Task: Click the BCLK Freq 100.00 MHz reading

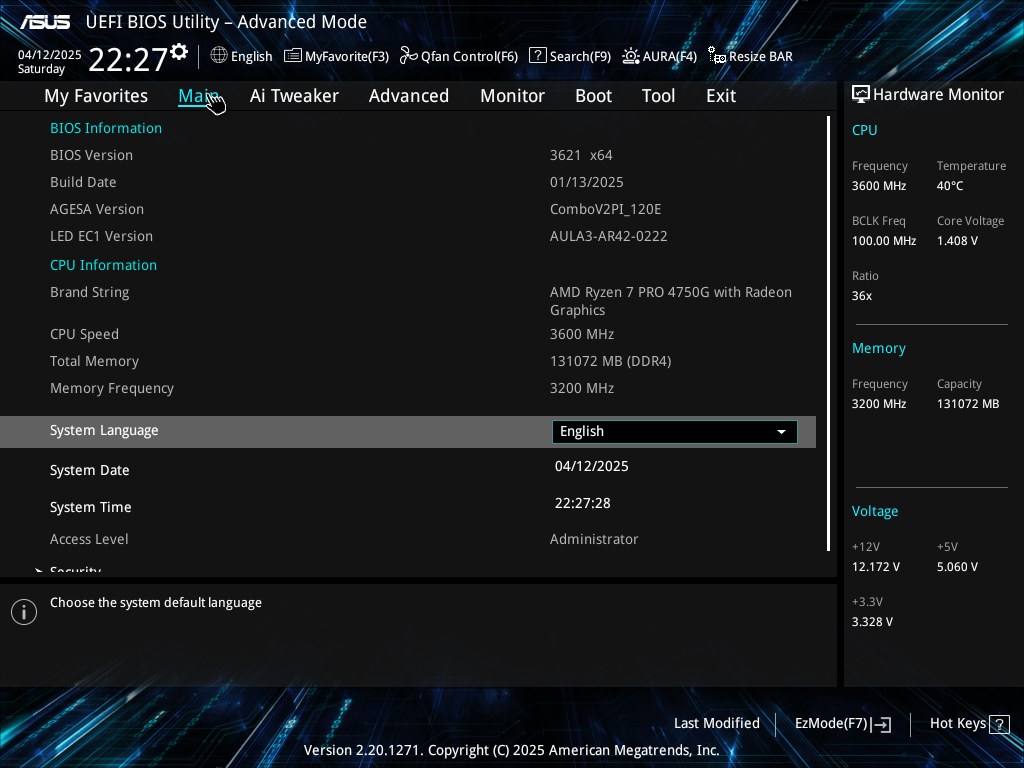Action: coord(884,241)
